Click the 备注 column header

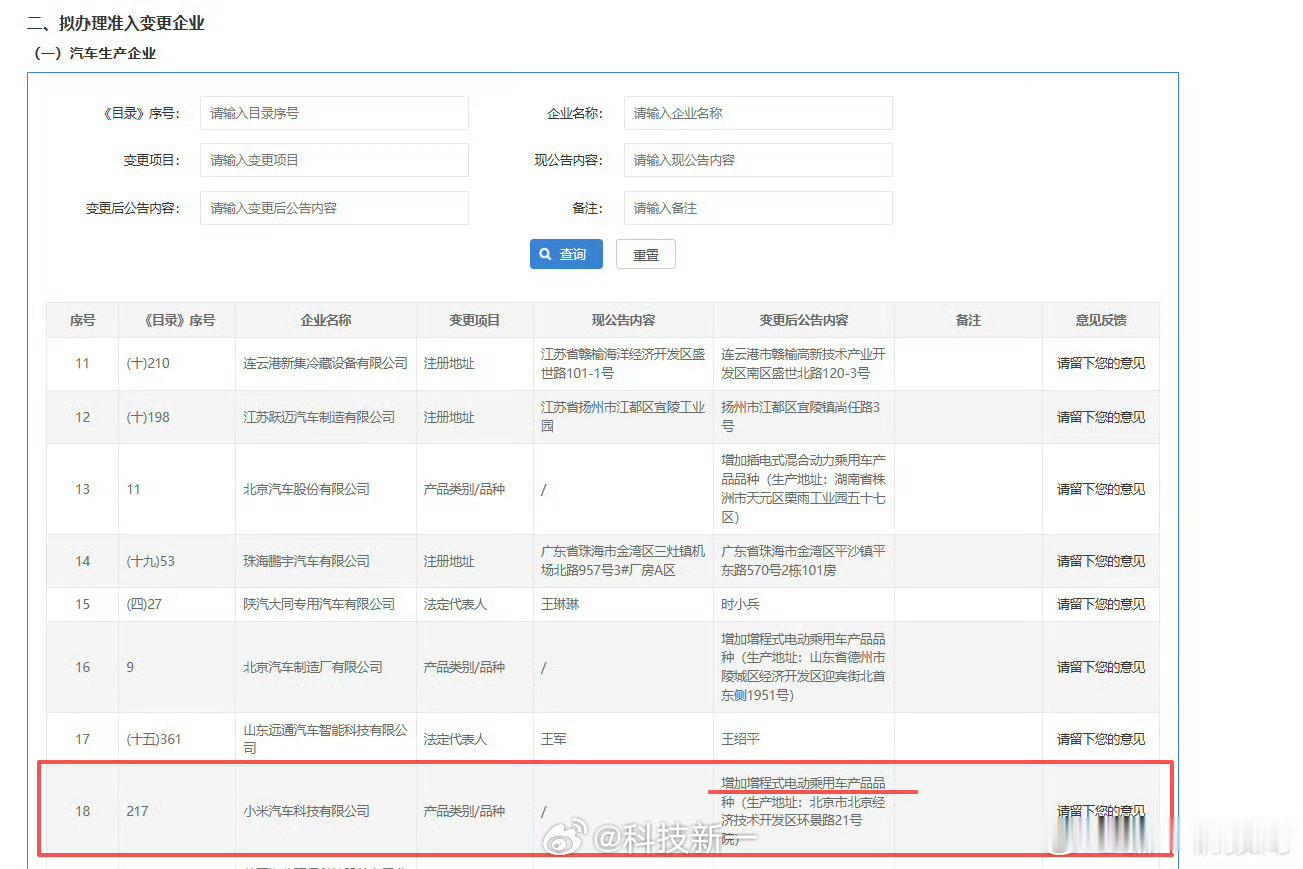tap(968, 320)
